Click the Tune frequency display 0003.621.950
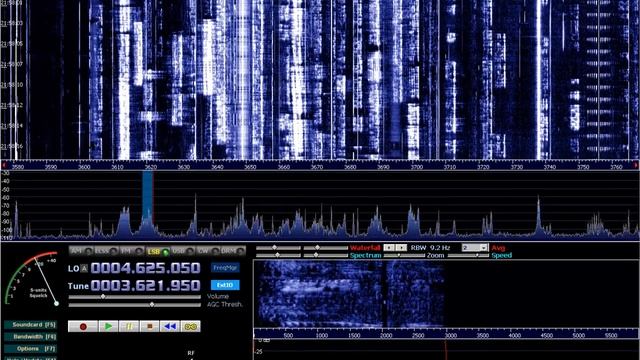 (145, 285)
